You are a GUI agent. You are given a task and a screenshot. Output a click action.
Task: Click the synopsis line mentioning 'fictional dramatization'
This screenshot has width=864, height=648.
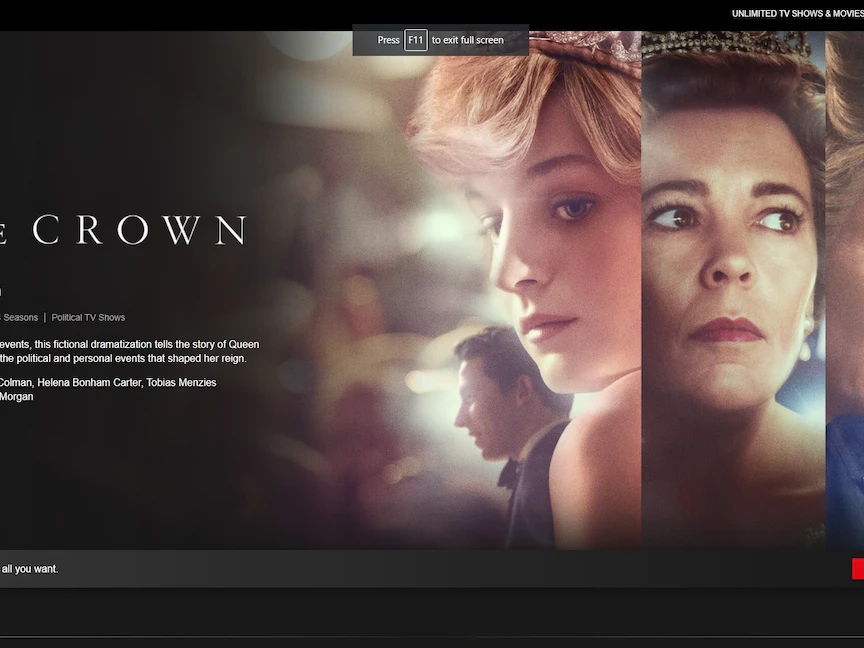coord(129,344)
